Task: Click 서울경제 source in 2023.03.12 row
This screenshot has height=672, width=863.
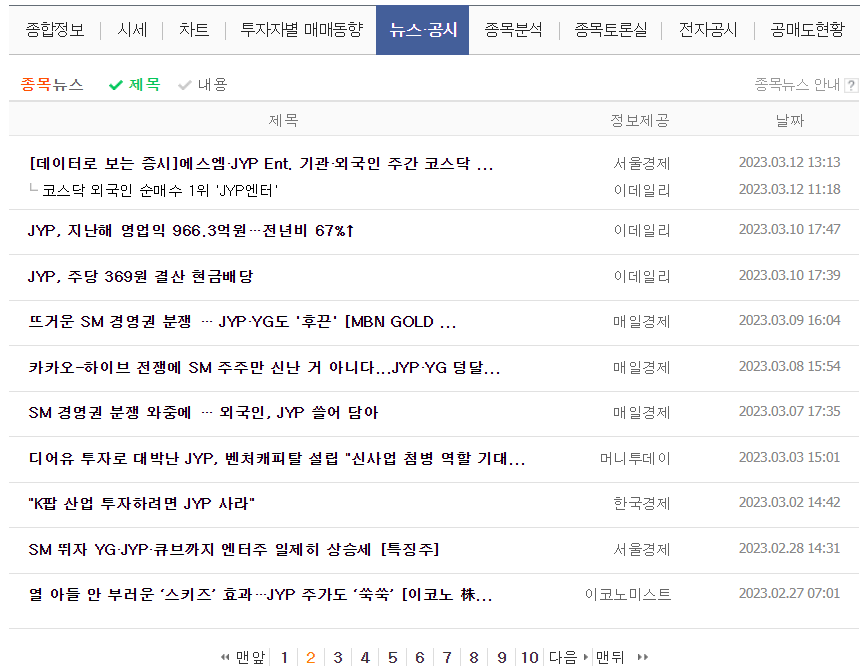Action: [x=642, y=163]
